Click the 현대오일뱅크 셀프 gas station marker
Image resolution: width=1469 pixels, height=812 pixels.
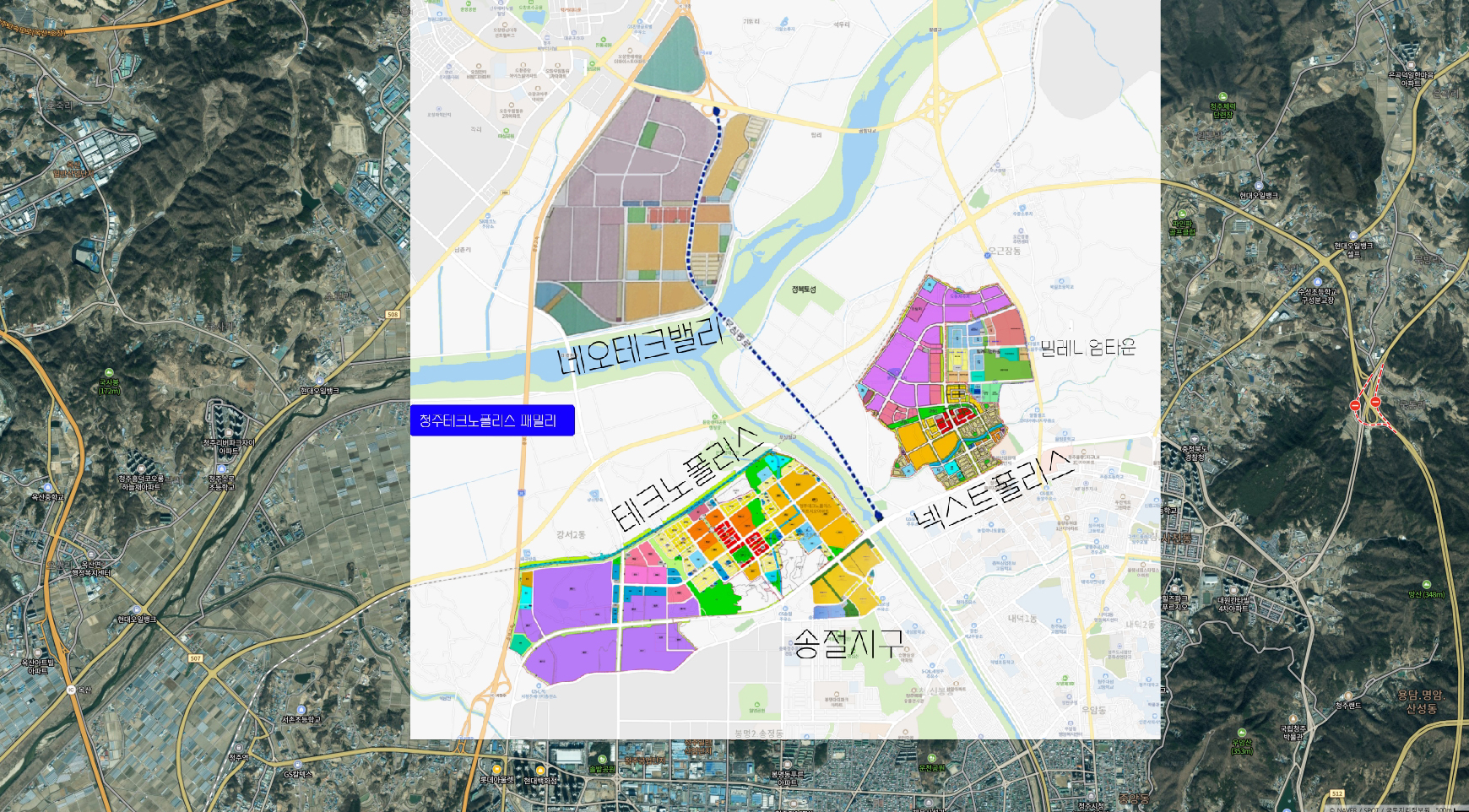coord(1353,245)
